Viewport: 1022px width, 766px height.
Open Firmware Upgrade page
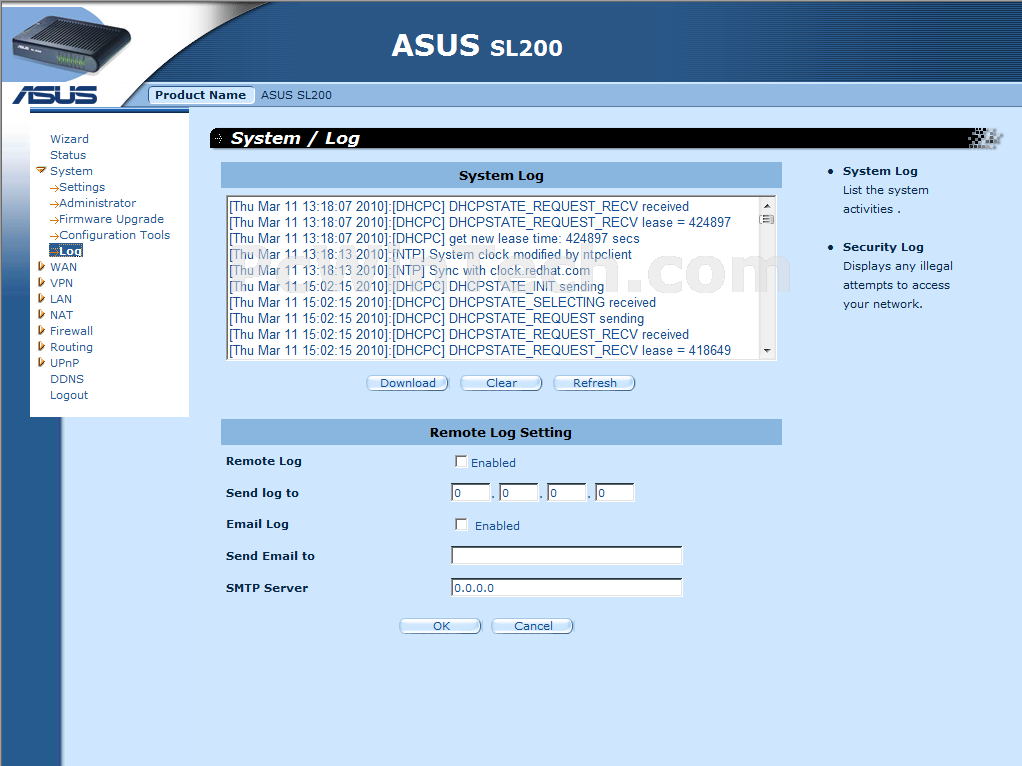[x=111, y=219]
